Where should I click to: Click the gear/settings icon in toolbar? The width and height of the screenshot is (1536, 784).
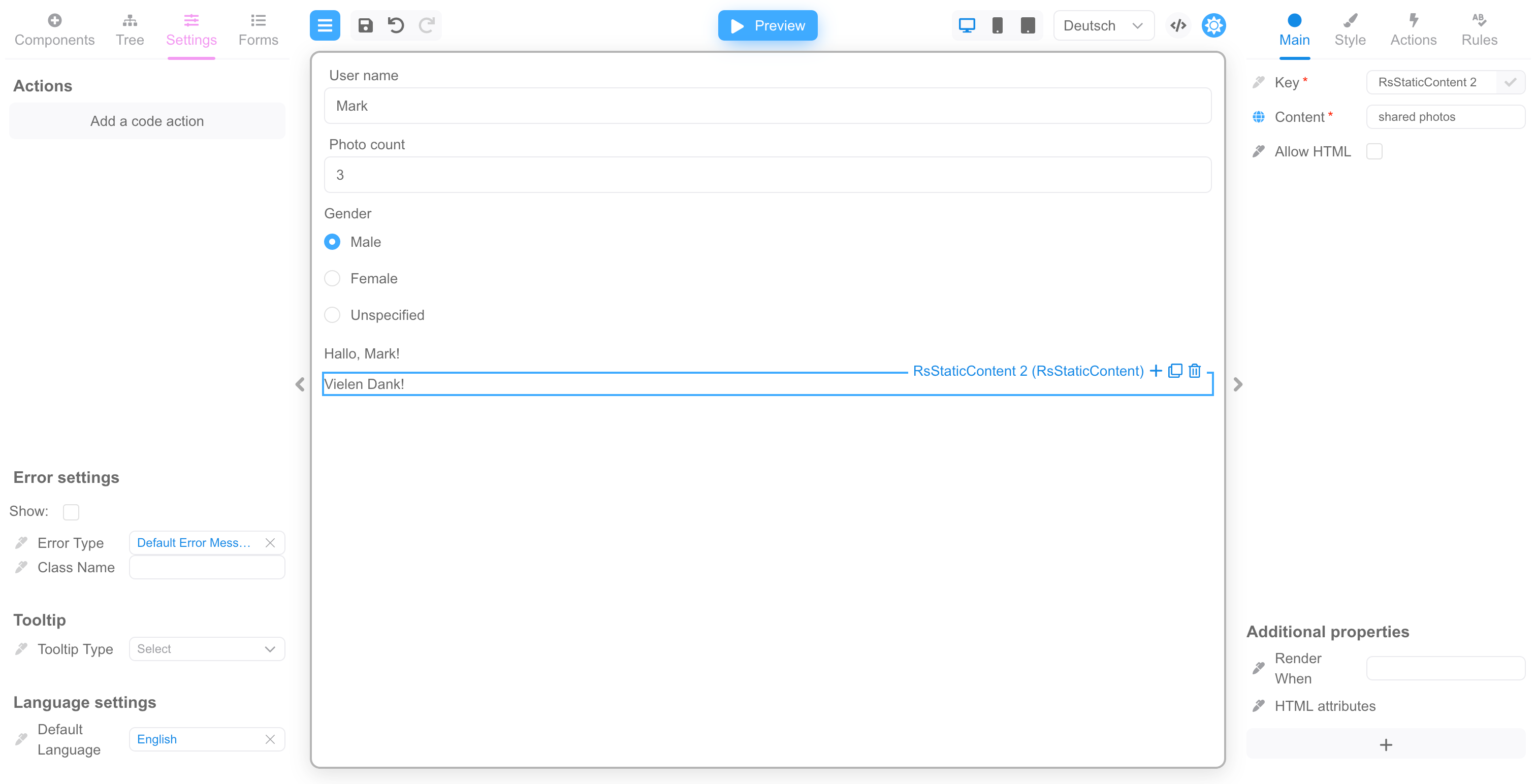[1214, 25]
